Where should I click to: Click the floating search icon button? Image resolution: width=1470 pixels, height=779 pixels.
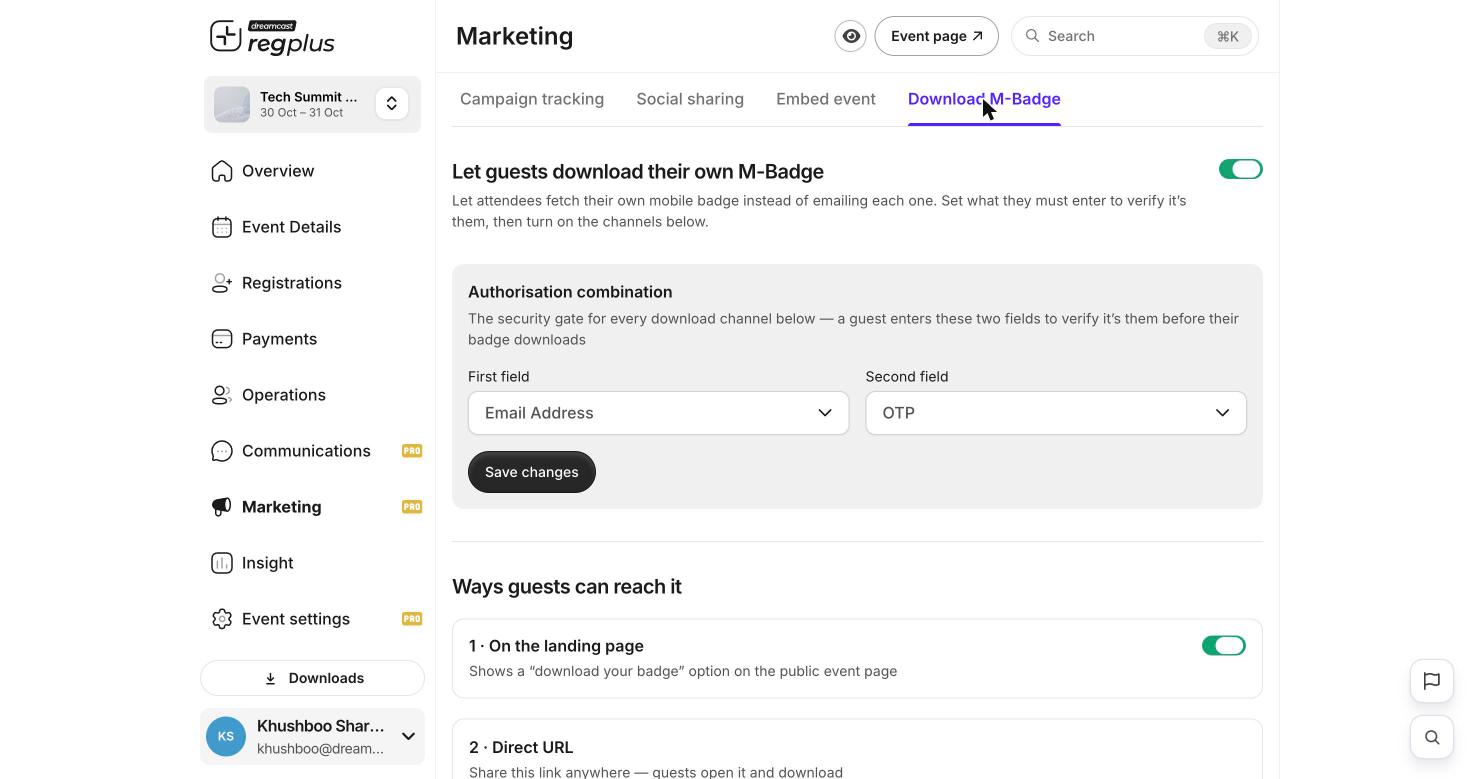[1432, 737]
